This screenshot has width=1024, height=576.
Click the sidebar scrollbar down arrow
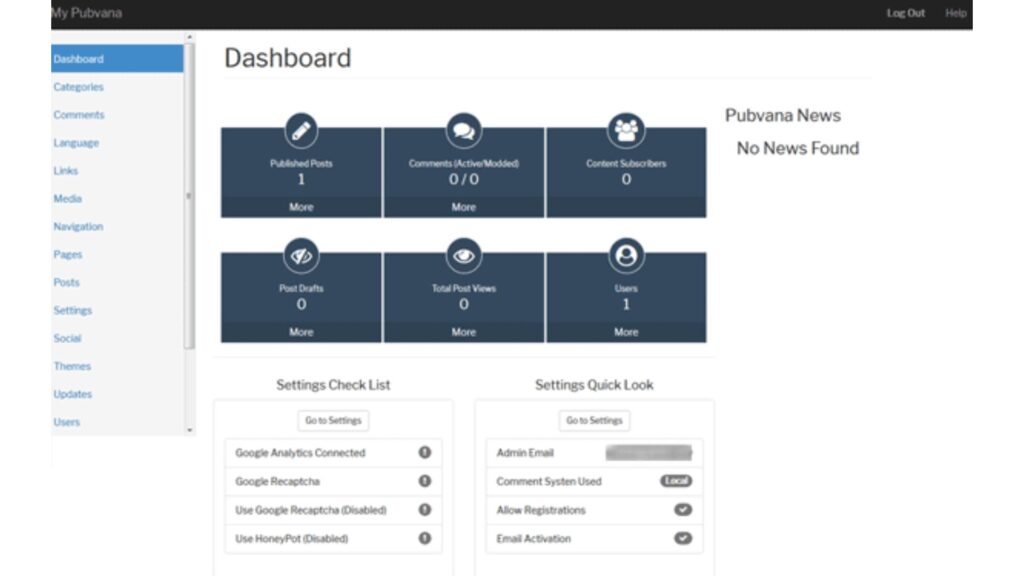click(189, 430)
